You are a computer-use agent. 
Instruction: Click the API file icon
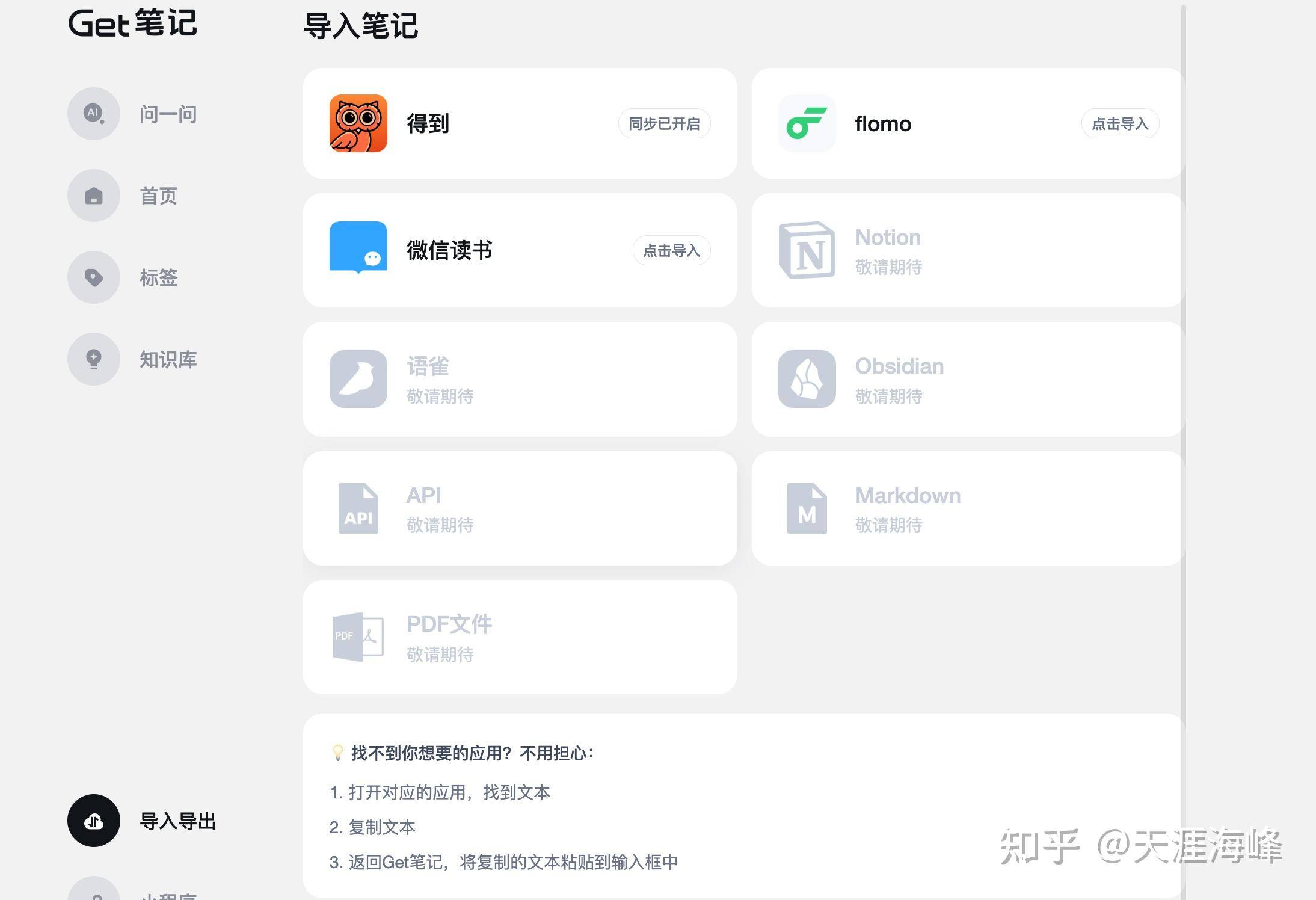pos(358,508)
